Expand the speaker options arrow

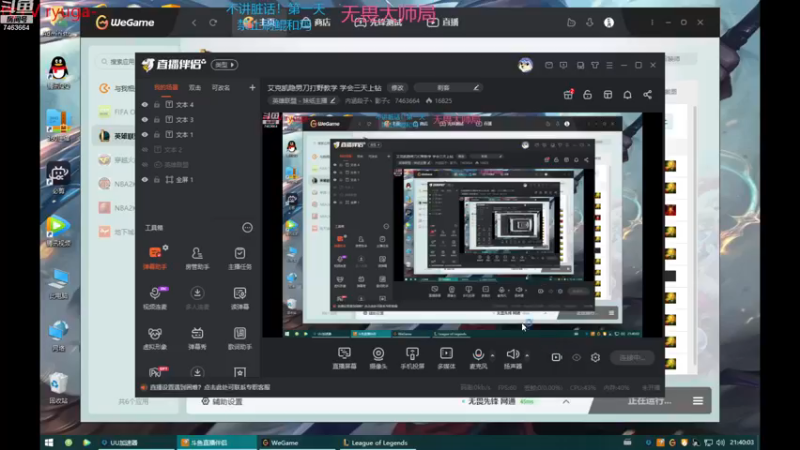pos(527,355)
